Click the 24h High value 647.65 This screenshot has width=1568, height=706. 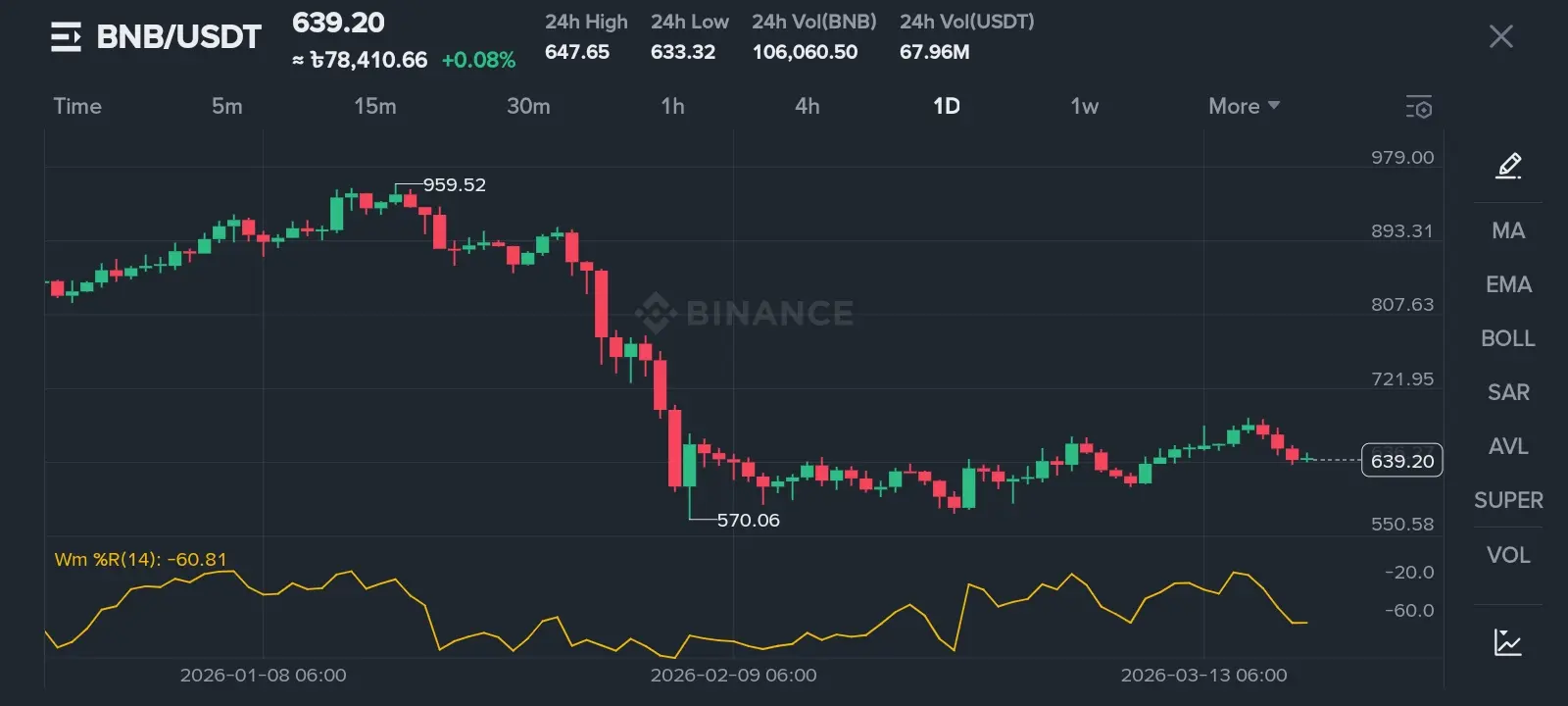pos(577,52)
